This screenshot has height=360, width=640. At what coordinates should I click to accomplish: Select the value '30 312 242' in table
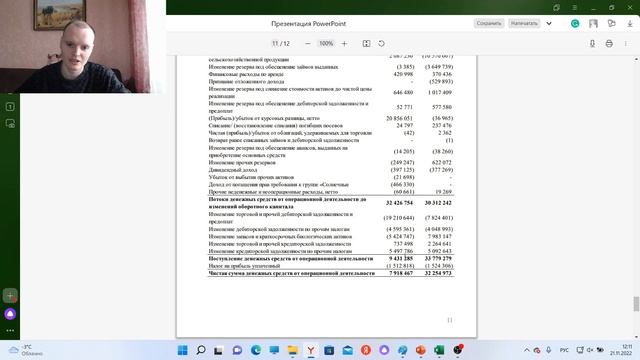pyautogui.click(x=438, y=203)
